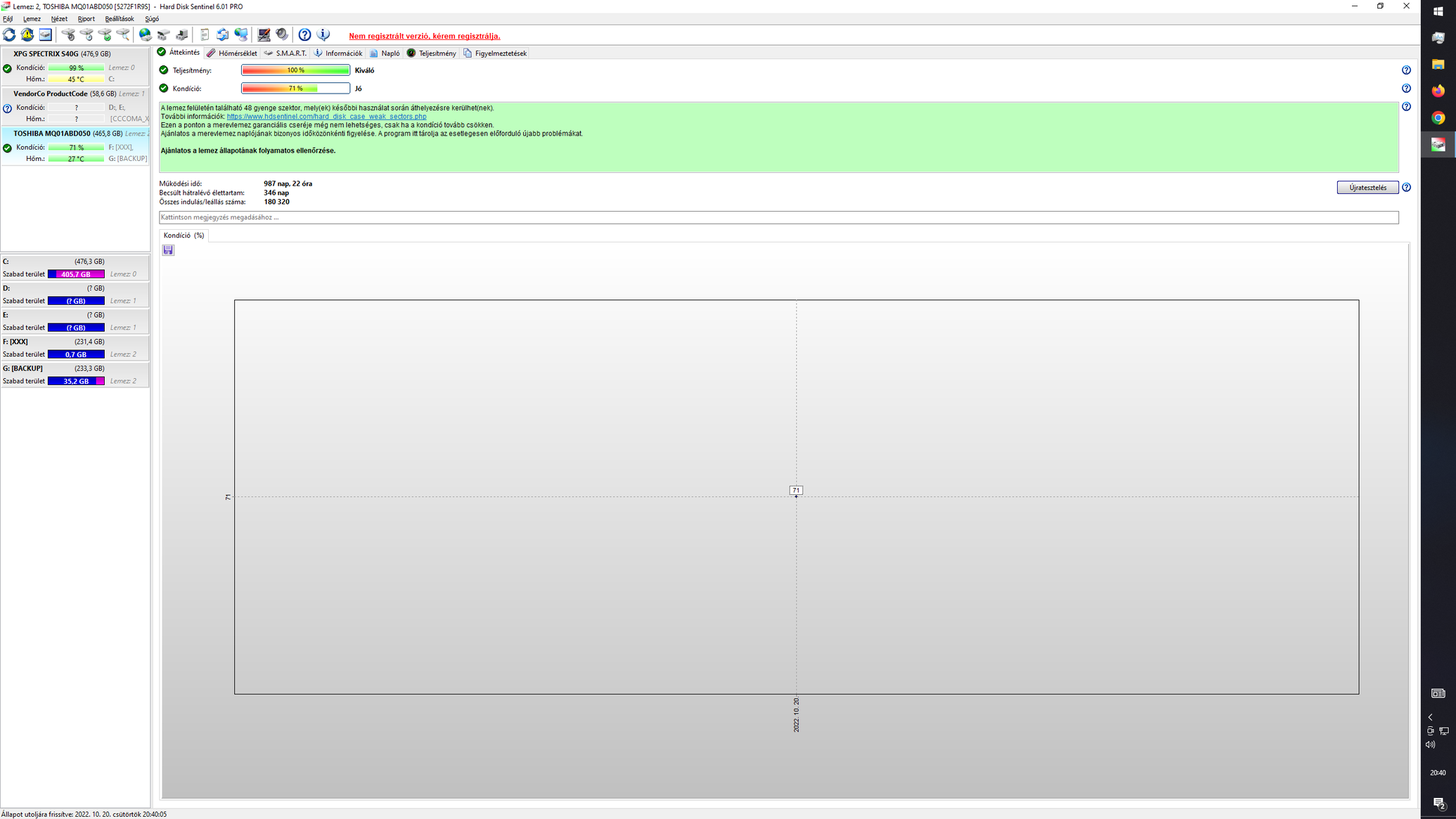Click the Újratesztelés button
The width and height of the screenshot is (1456, 819).
1367,188
